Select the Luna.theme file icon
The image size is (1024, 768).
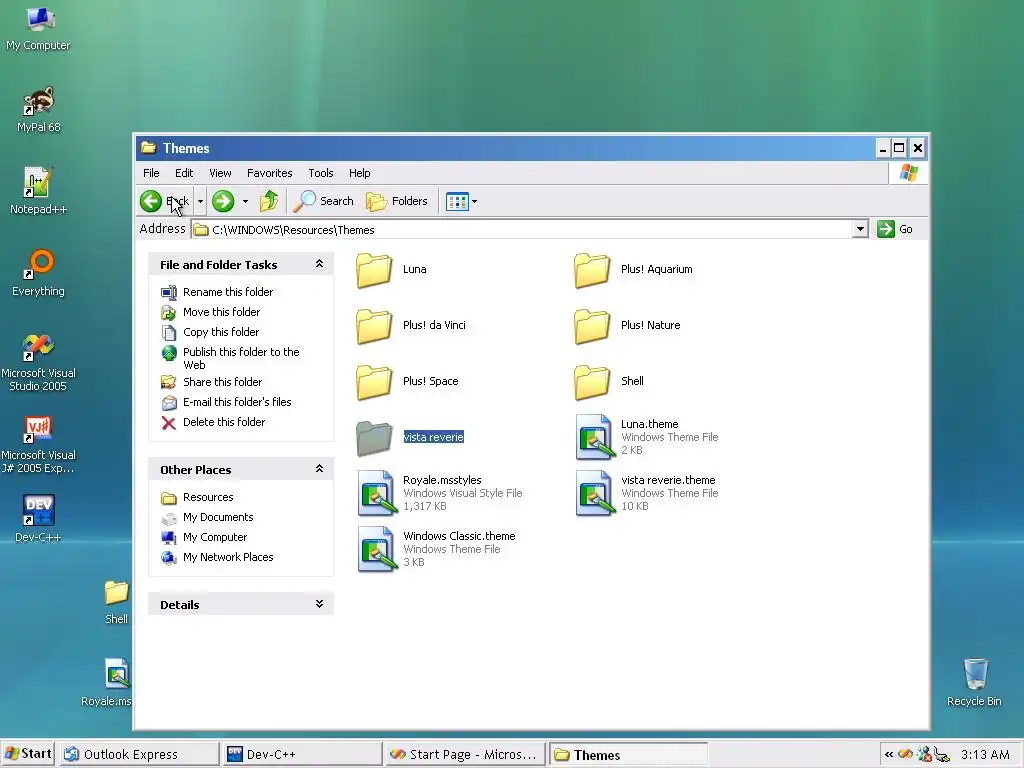[596, 437]
